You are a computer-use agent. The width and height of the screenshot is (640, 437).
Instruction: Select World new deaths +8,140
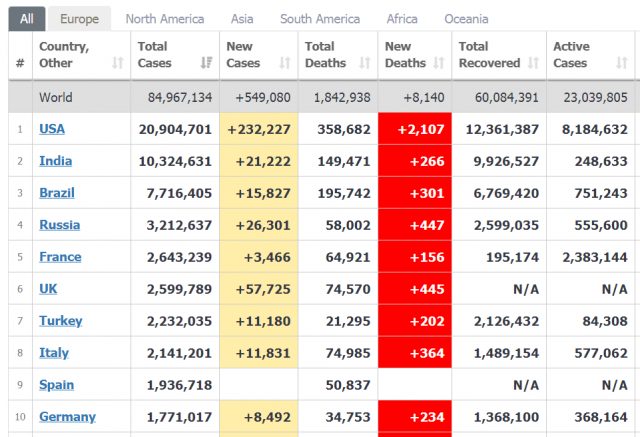click(x=424, y=98)
